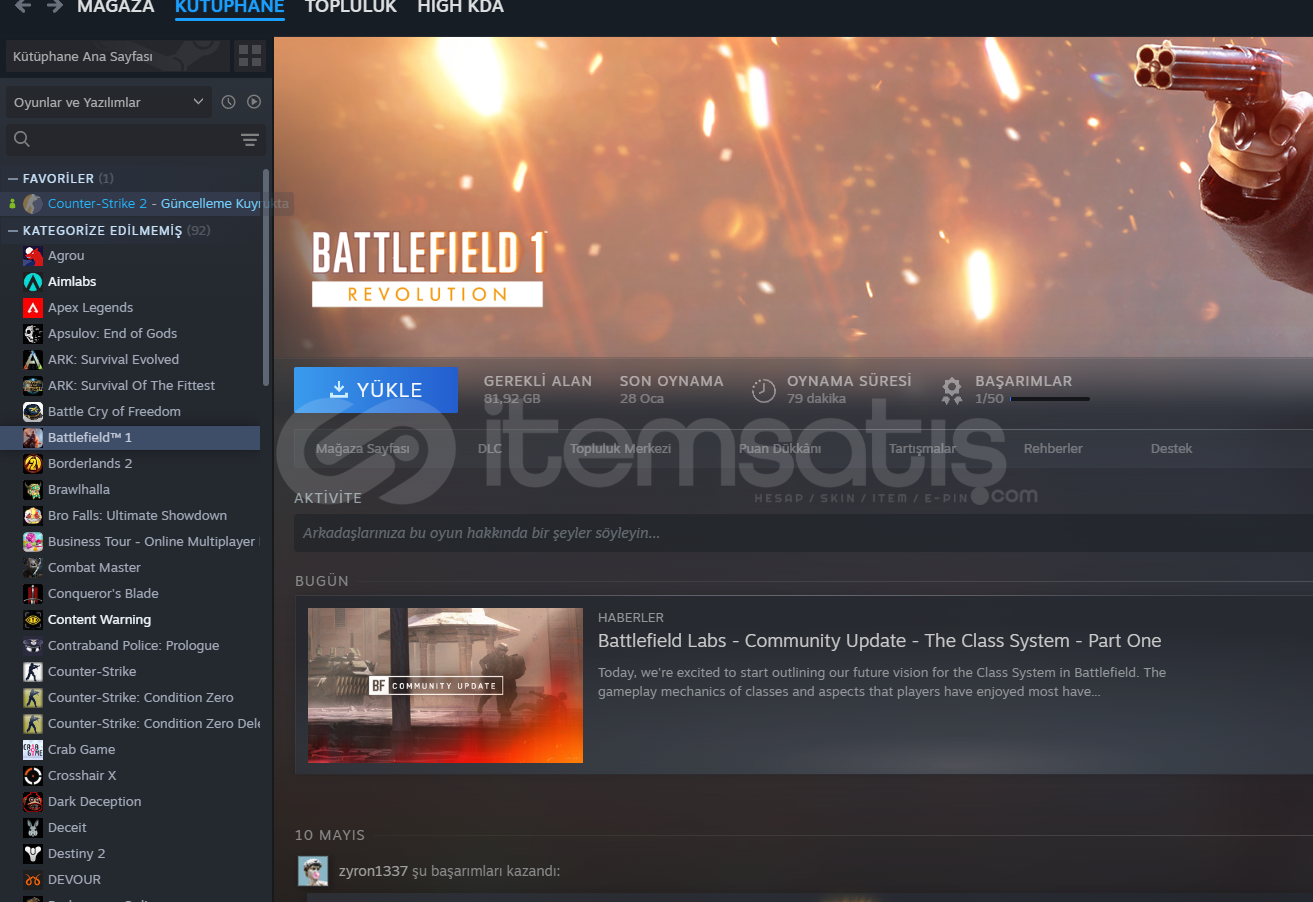Viewport: 1313px width, 902px height.
Task: Open the HIGH KDA profile tab
Action: pyautogui.click(x=460, y=7)
